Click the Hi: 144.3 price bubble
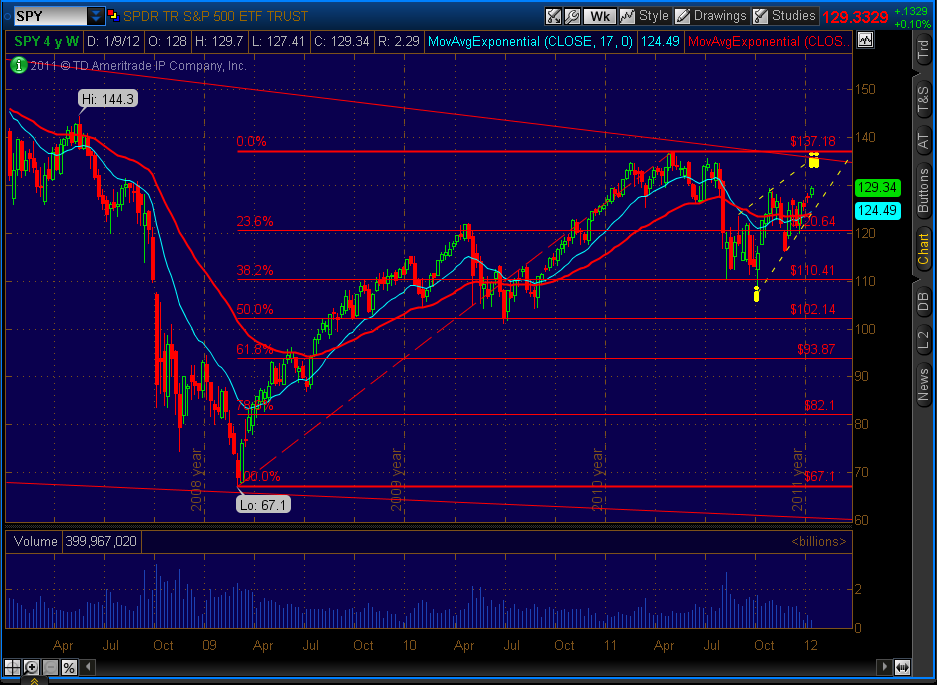 click(x=108, y=99)
